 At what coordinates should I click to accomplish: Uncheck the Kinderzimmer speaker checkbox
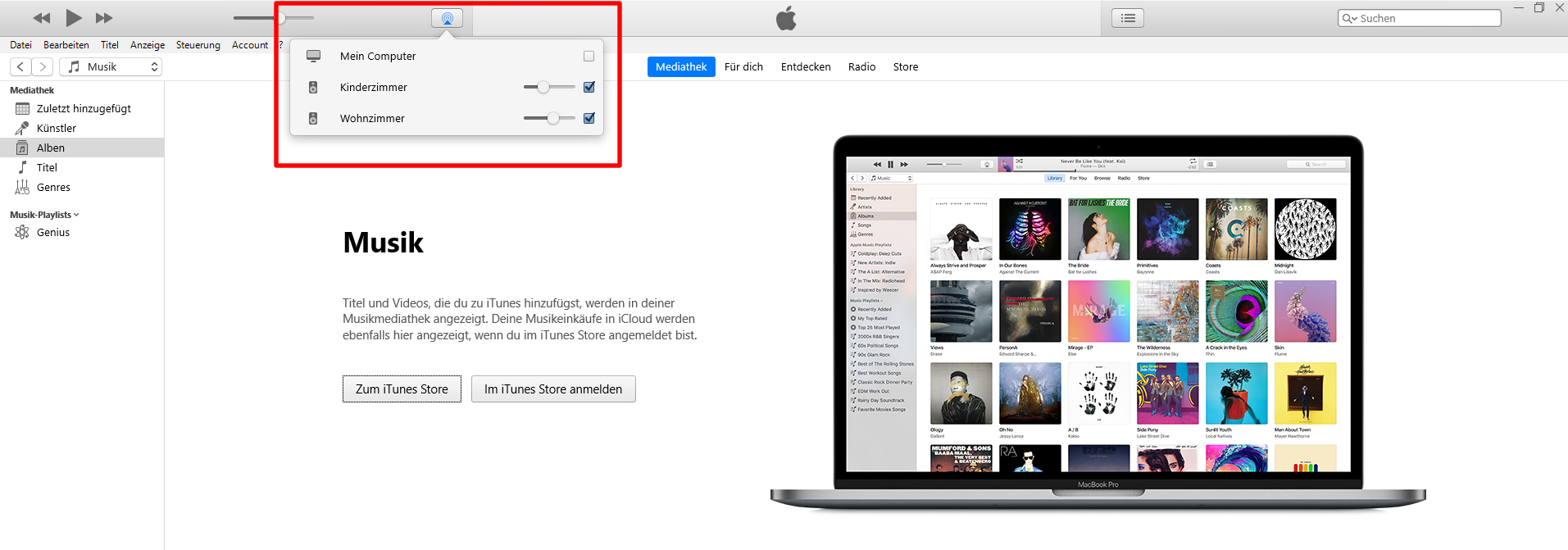(589, 87)
